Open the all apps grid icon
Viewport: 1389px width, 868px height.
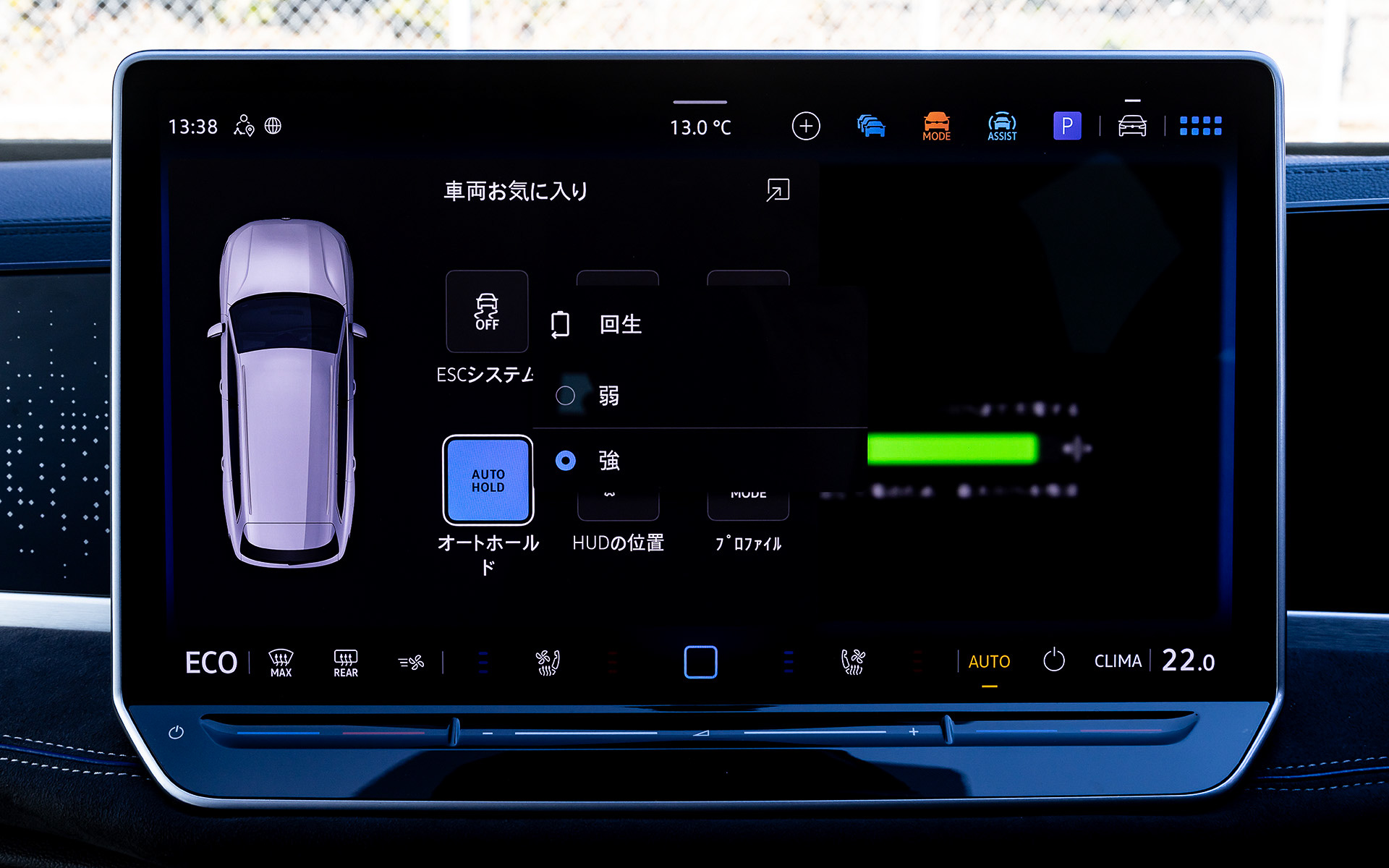pyautogui.click(x=1201, y=126)
